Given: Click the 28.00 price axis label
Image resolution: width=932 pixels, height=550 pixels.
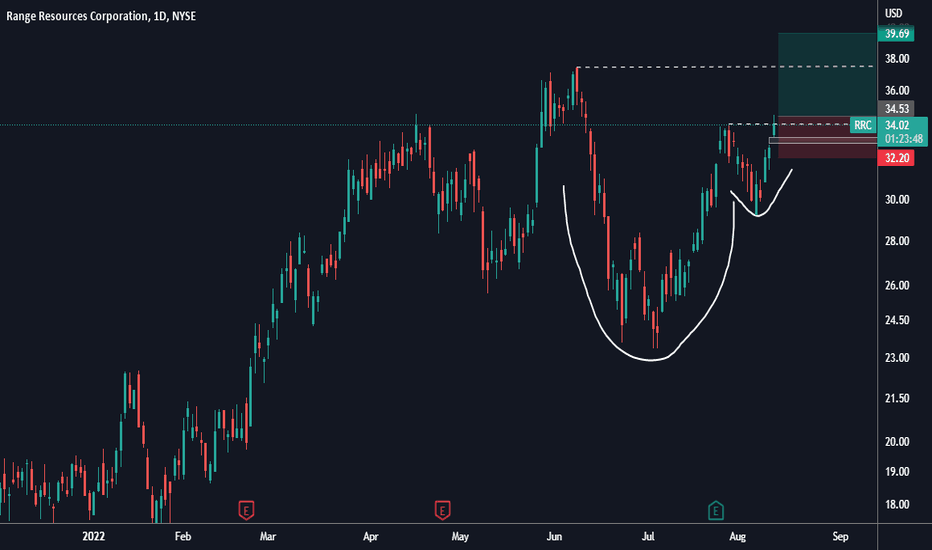Looking at the screenshot, I should tap(897, 241).
